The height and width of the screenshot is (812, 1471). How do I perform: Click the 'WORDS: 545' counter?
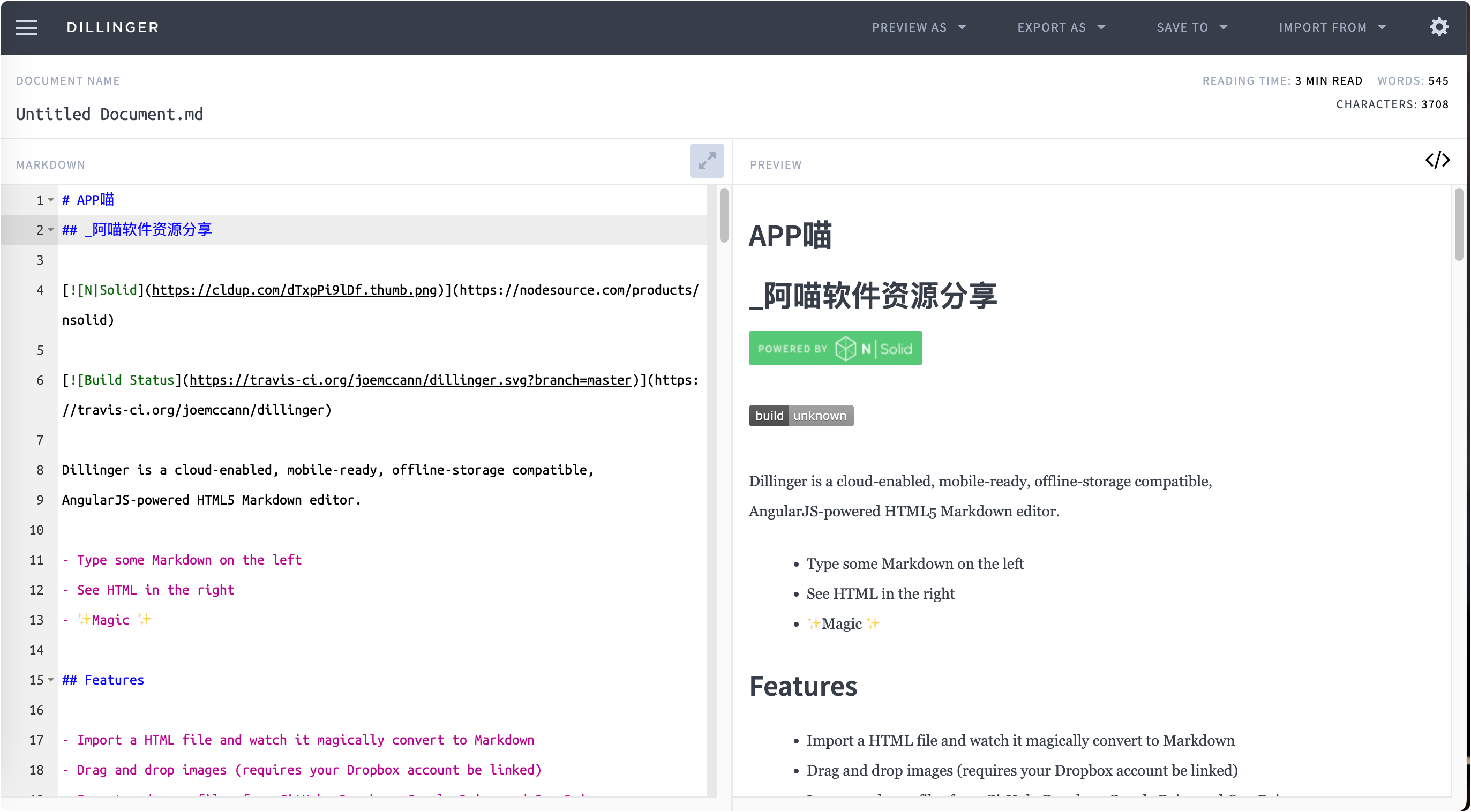[x=1412, y=80]
